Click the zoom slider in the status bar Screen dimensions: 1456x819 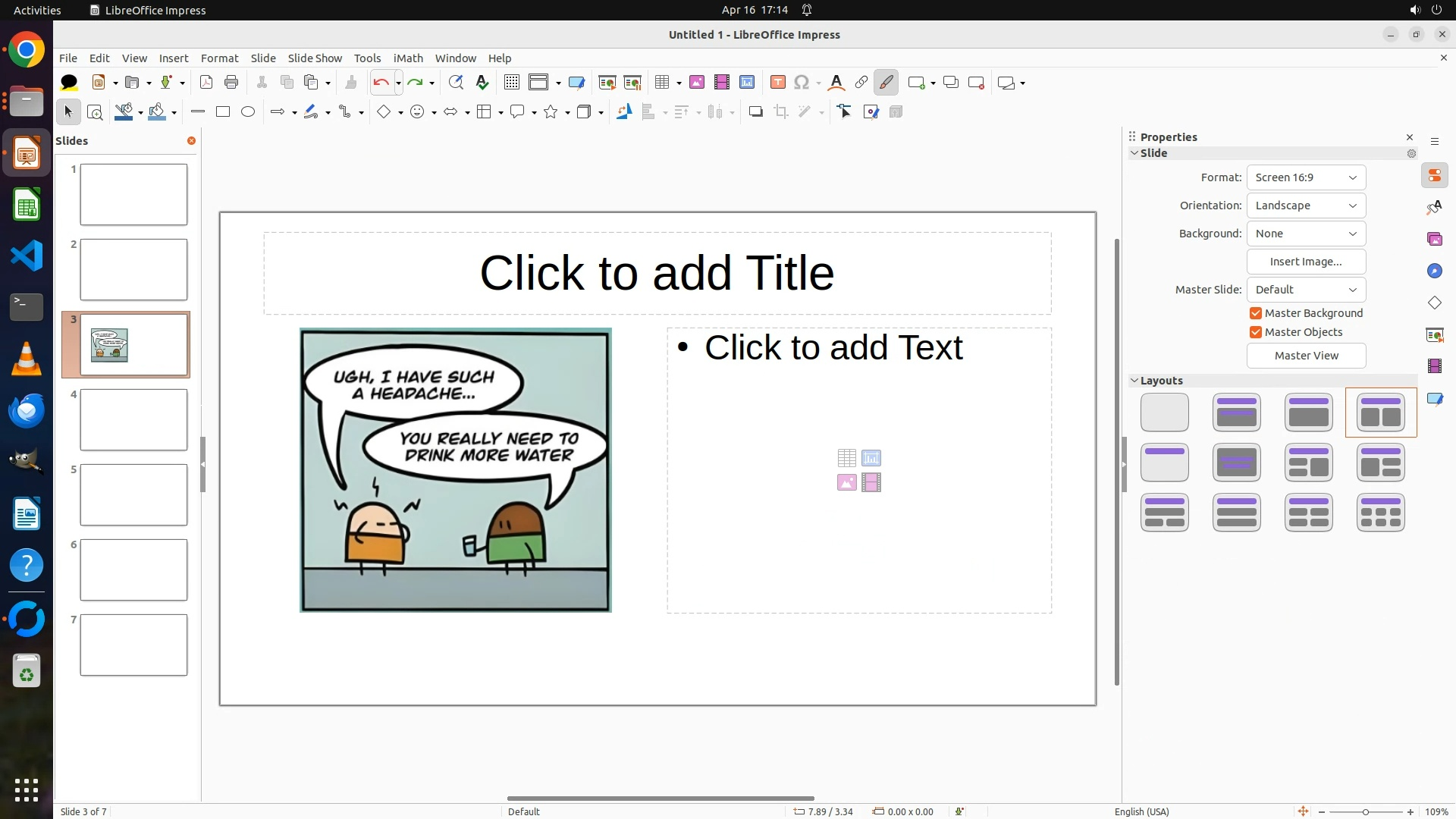1365,811
